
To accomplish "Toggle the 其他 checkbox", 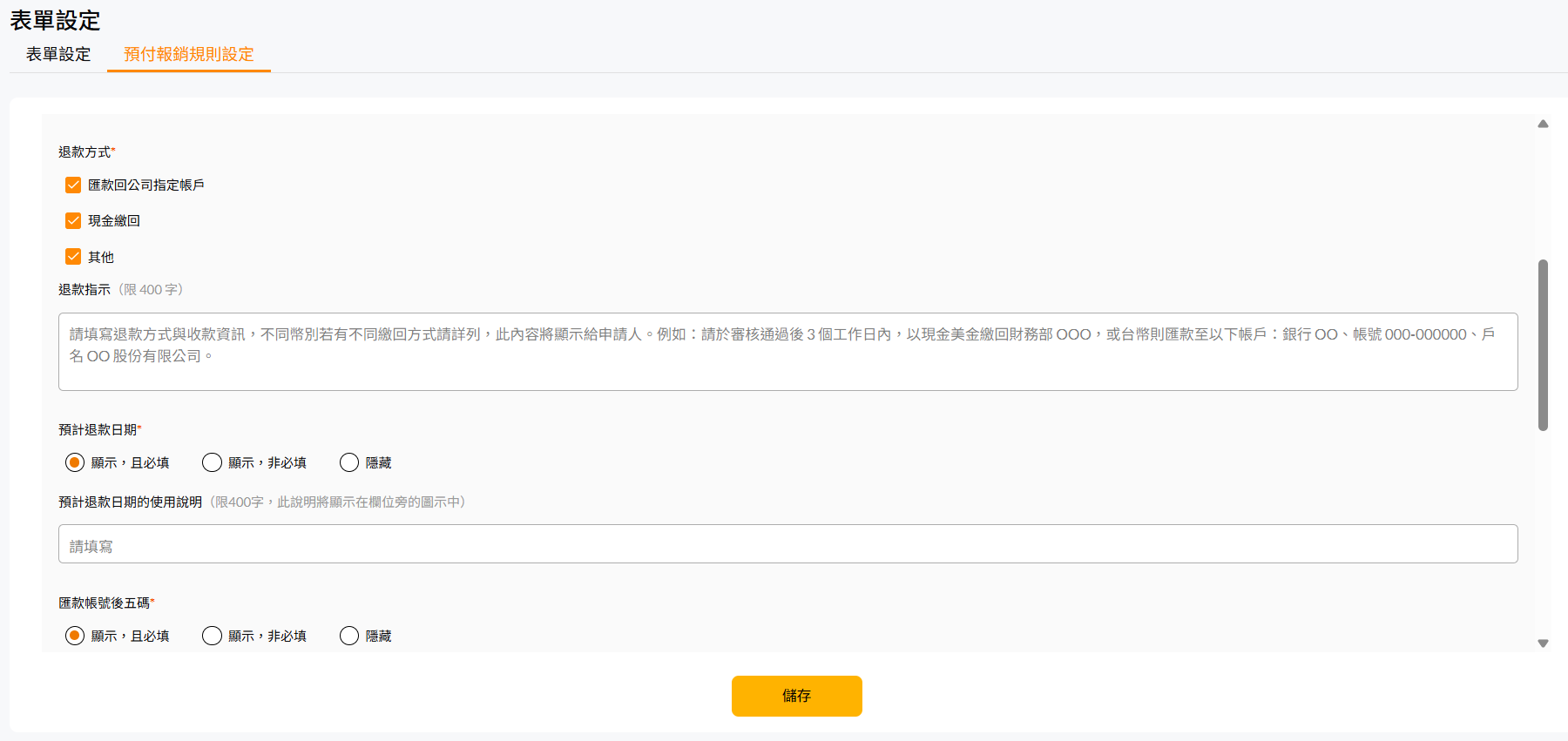I will 73,256.
